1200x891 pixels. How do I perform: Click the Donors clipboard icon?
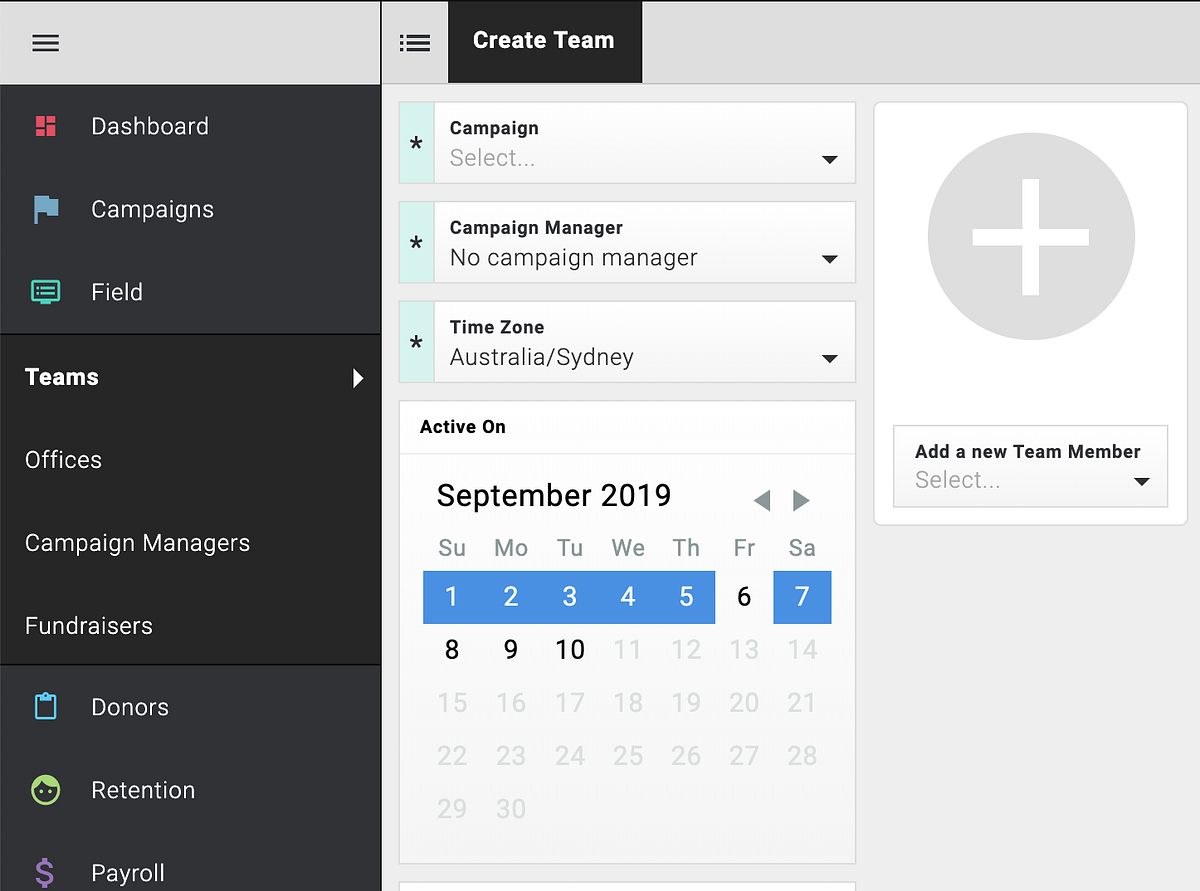coord(45,706)
